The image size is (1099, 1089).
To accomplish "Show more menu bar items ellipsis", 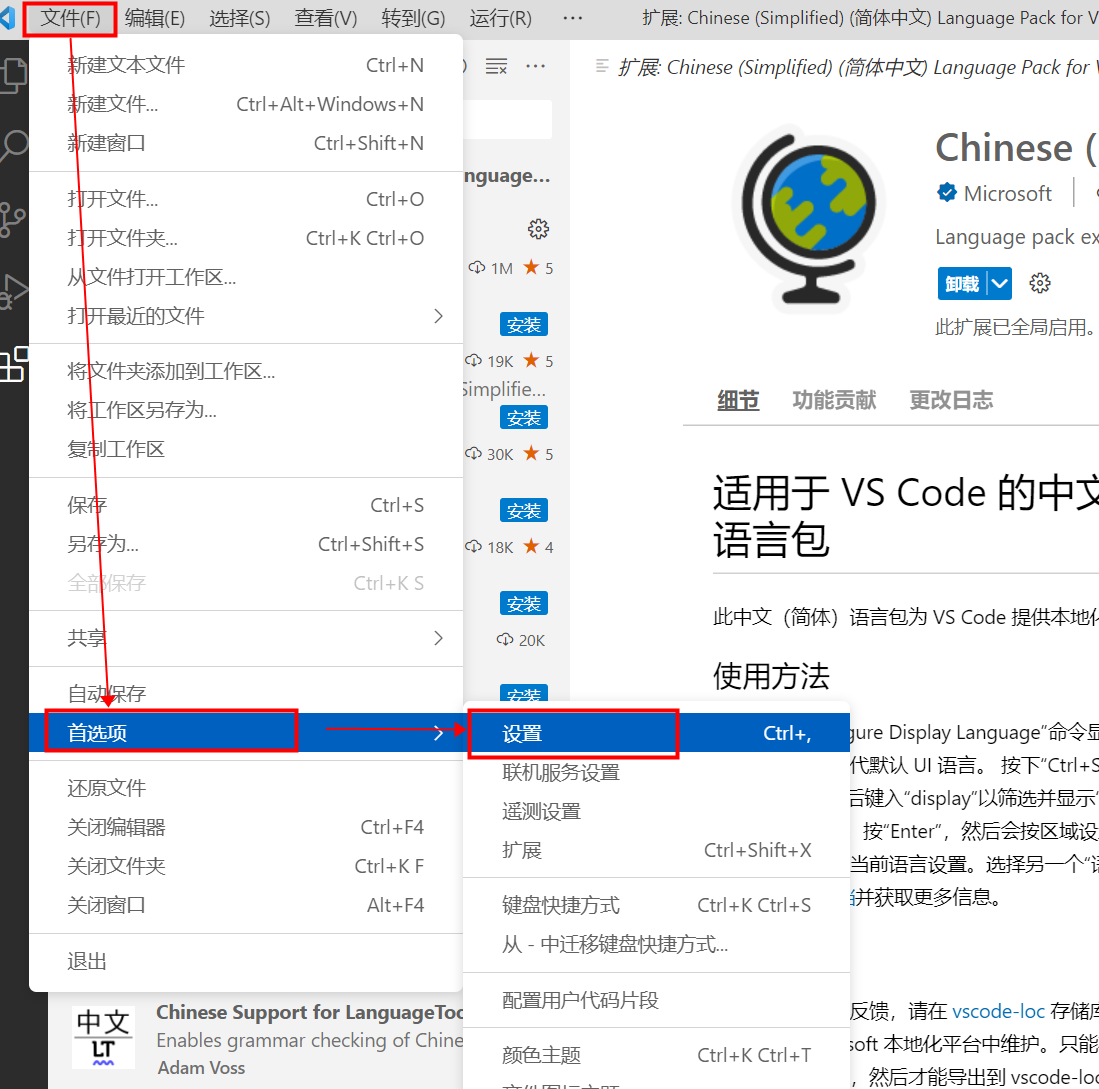I will tap(573, 18).
